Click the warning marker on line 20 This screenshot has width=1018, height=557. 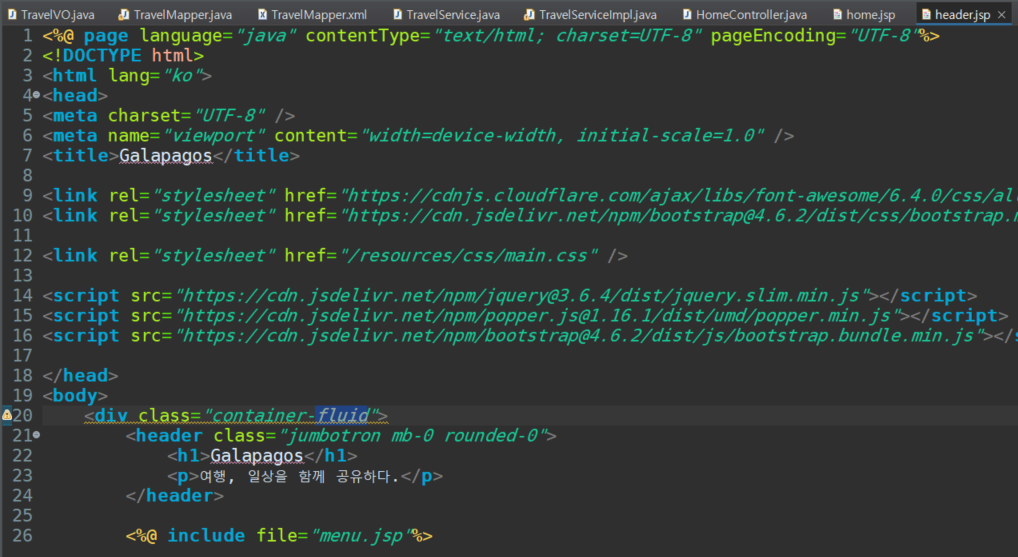[x=6, y=414]
